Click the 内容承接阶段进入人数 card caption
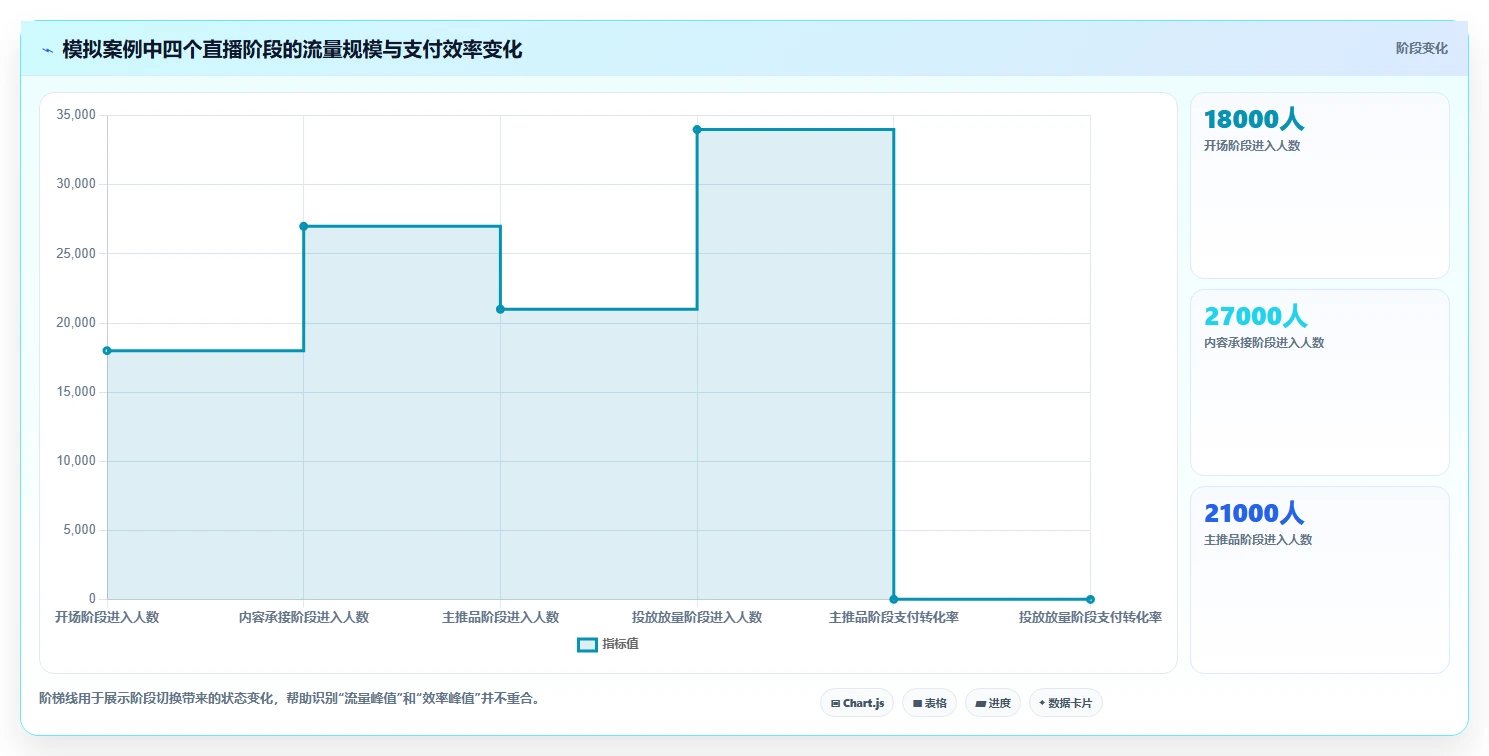The image size is (1489, 756). [1264, 342]
